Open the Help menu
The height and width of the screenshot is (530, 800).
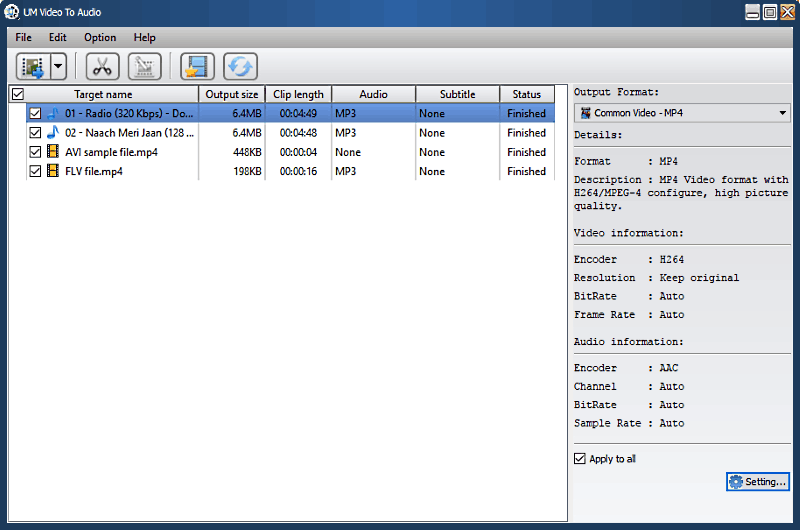pyautogui.click(x=144, y=37)
